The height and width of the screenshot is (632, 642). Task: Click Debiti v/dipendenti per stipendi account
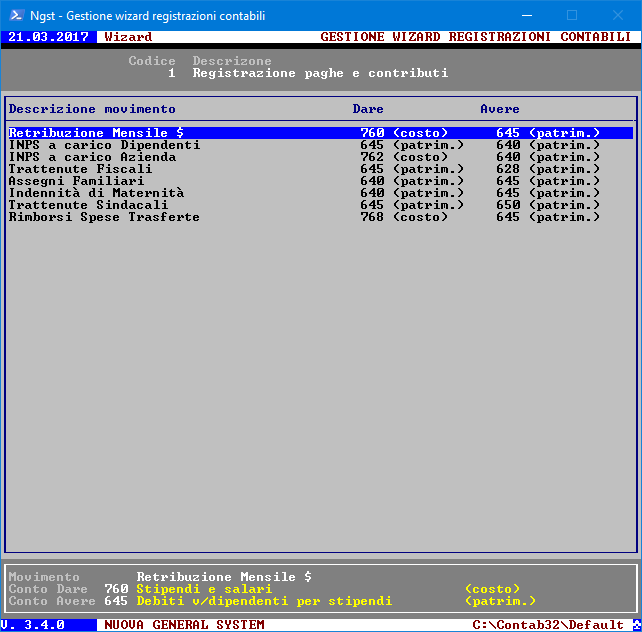click(x=264, y=601)
